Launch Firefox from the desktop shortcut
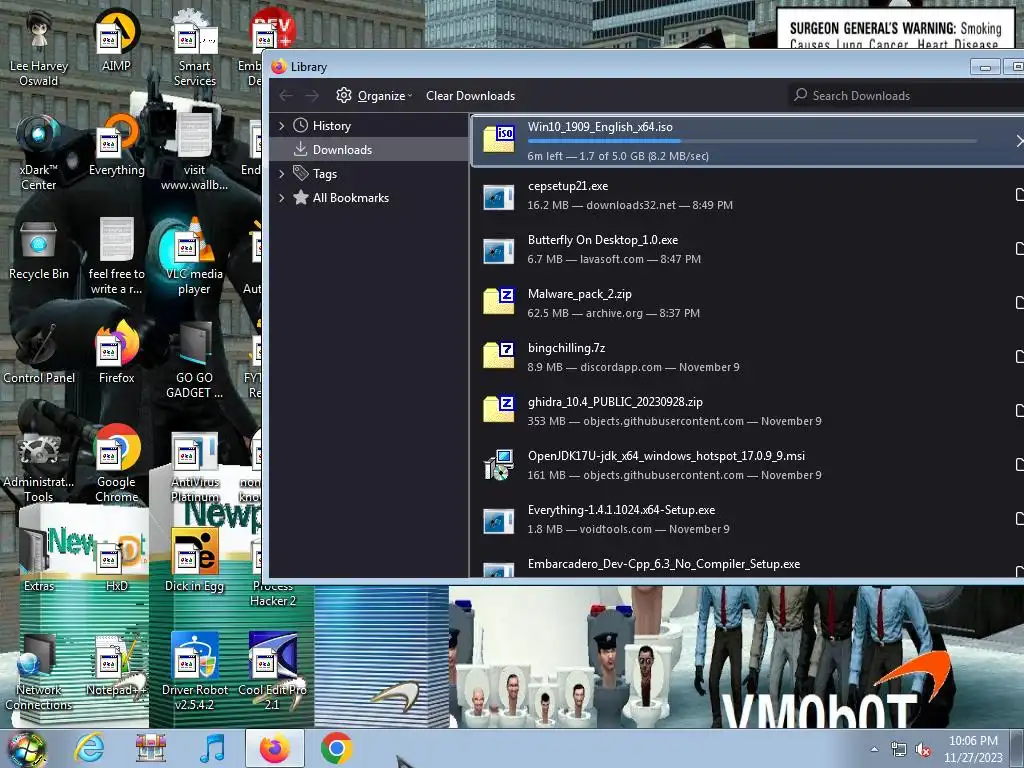Image resolution: width=1024 pixels, height=768 pixels. (x=116, y=353)
